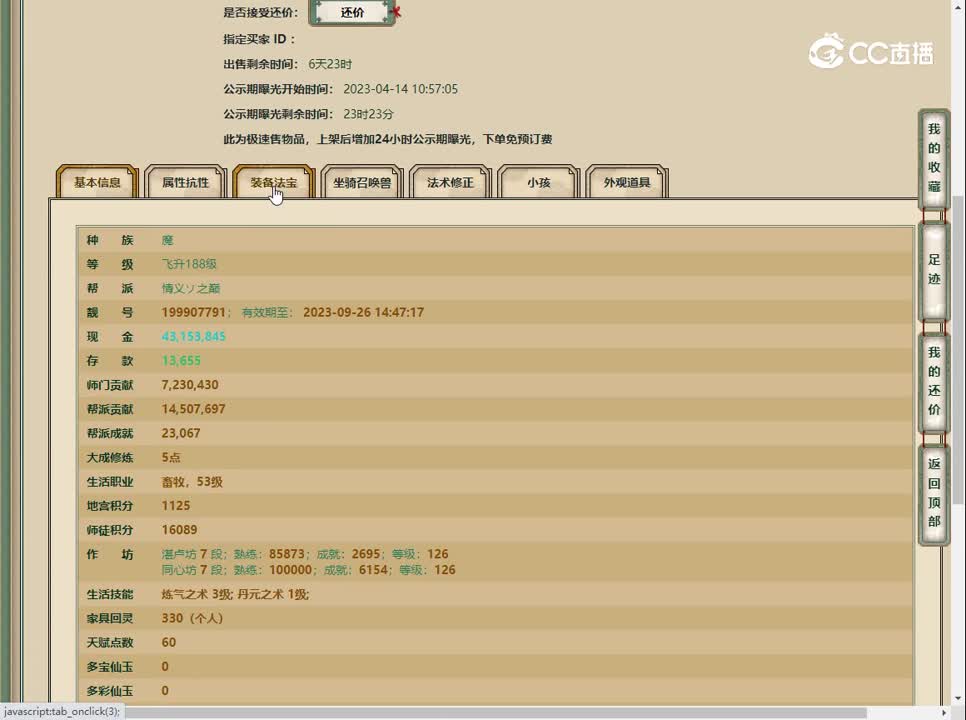The height and width of the screenshot is (720, 966).
Task: Open 我的收藏 from the side panel
Action: click(x=933, y=158)
